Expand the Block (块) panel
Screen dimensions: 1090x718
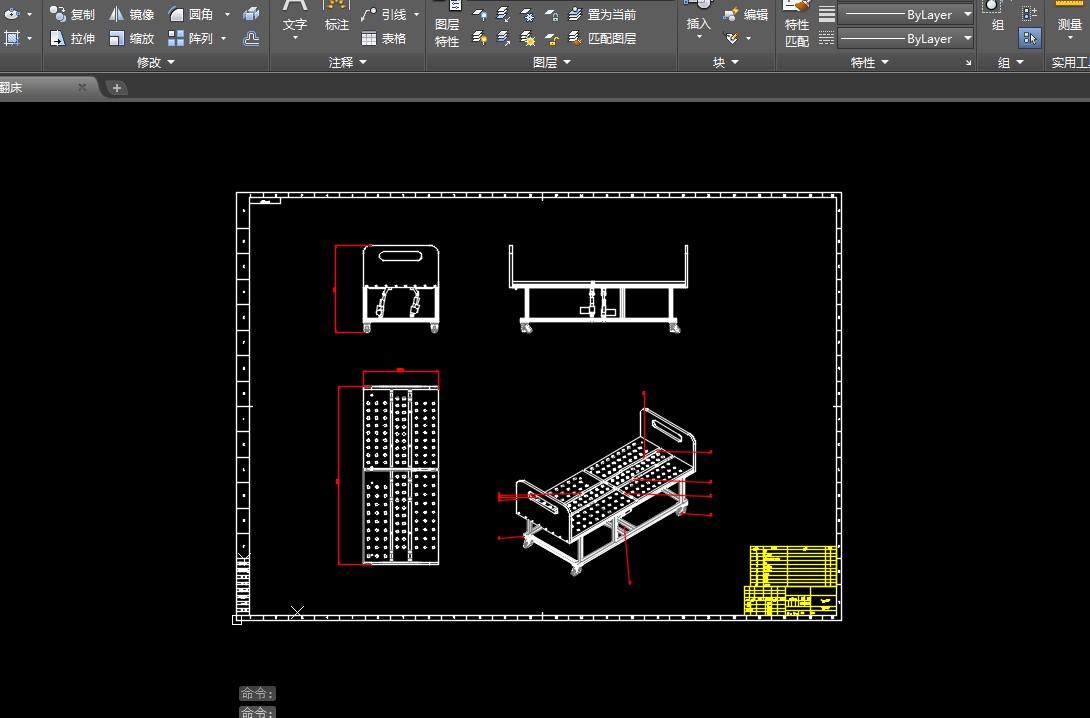coord(726,63)
